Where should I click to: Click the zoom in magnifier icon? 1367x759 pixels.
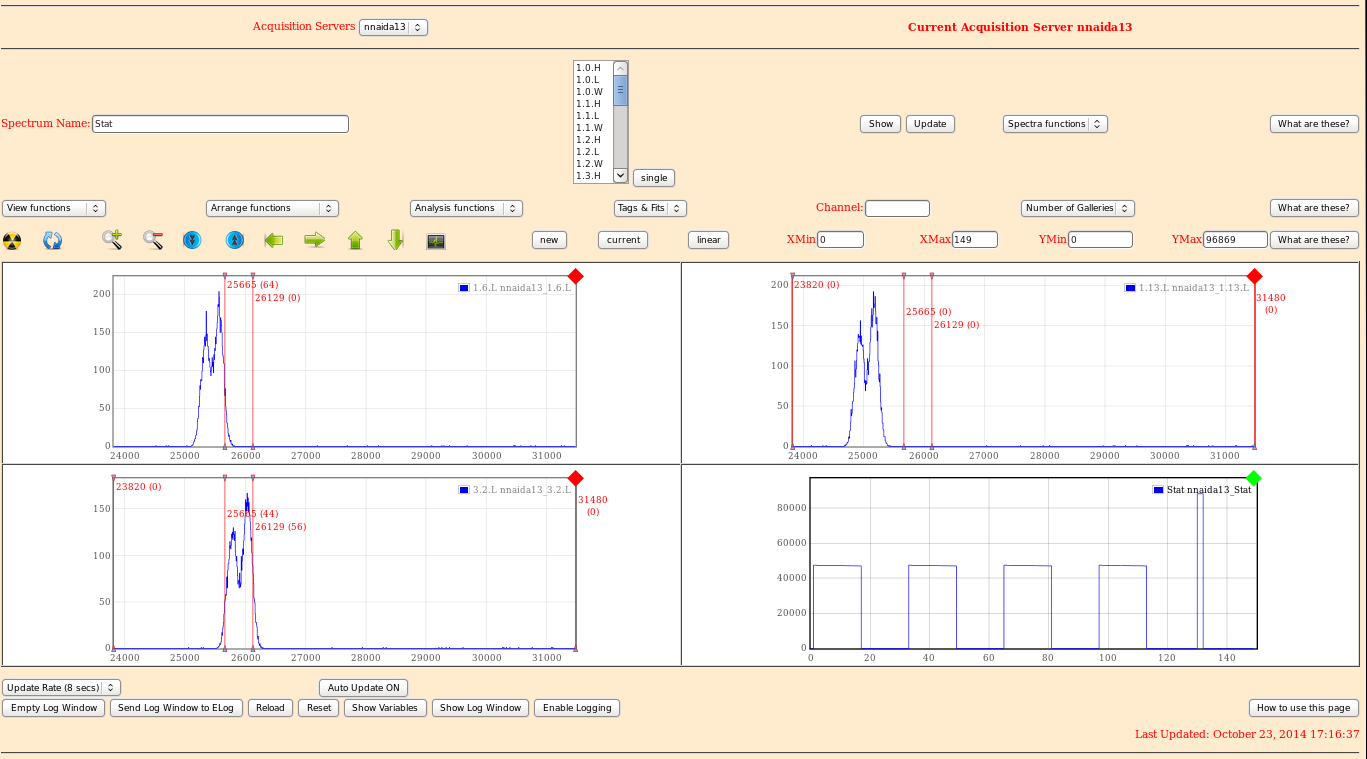click(x=112, y=240)
